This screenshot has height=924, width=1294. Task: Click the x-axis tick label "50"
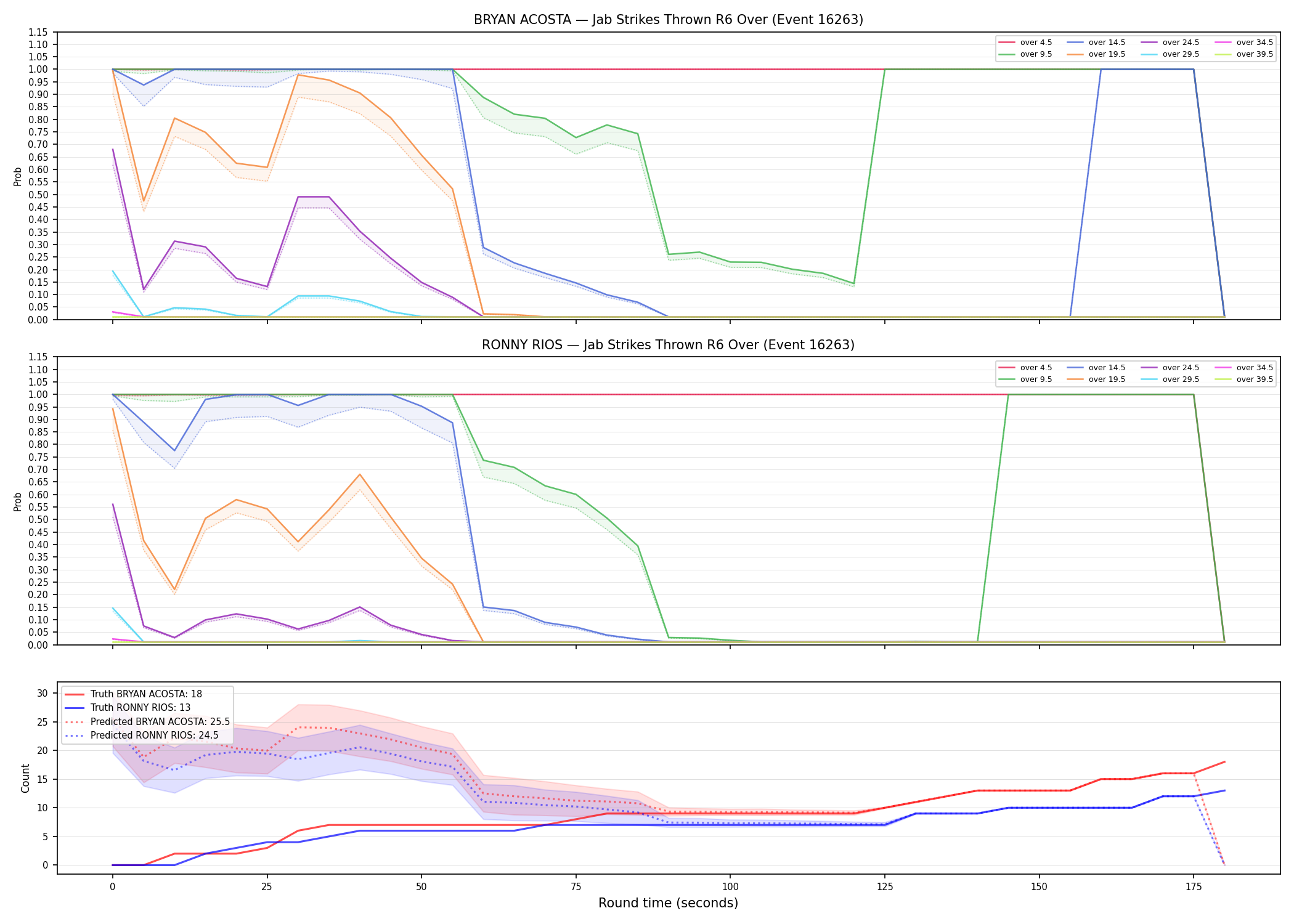pos(421,887)
